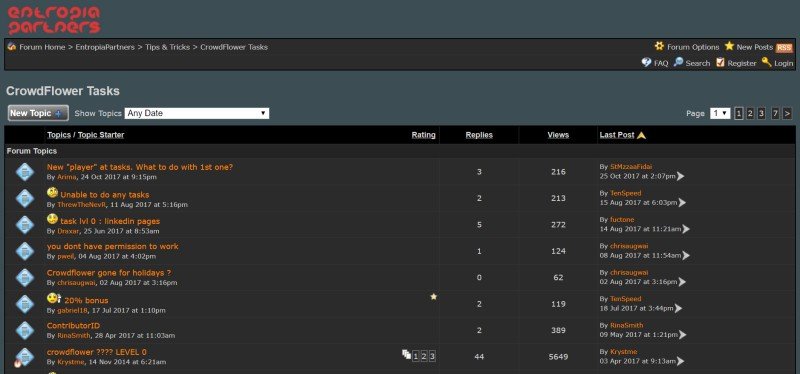
Task: Open EntropiaPartners breadcrumb link
Action: point(105,47)
